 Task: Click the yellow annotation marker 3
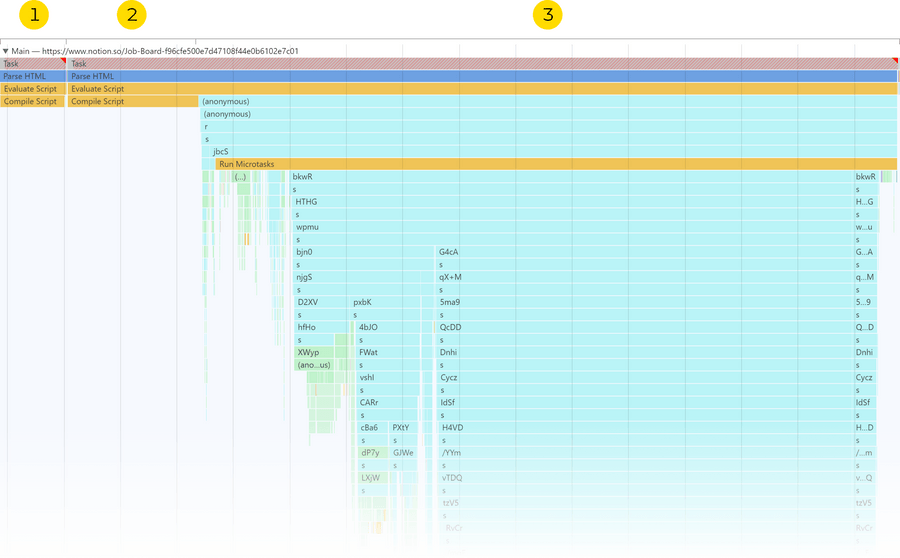click(x=547, y=15)
